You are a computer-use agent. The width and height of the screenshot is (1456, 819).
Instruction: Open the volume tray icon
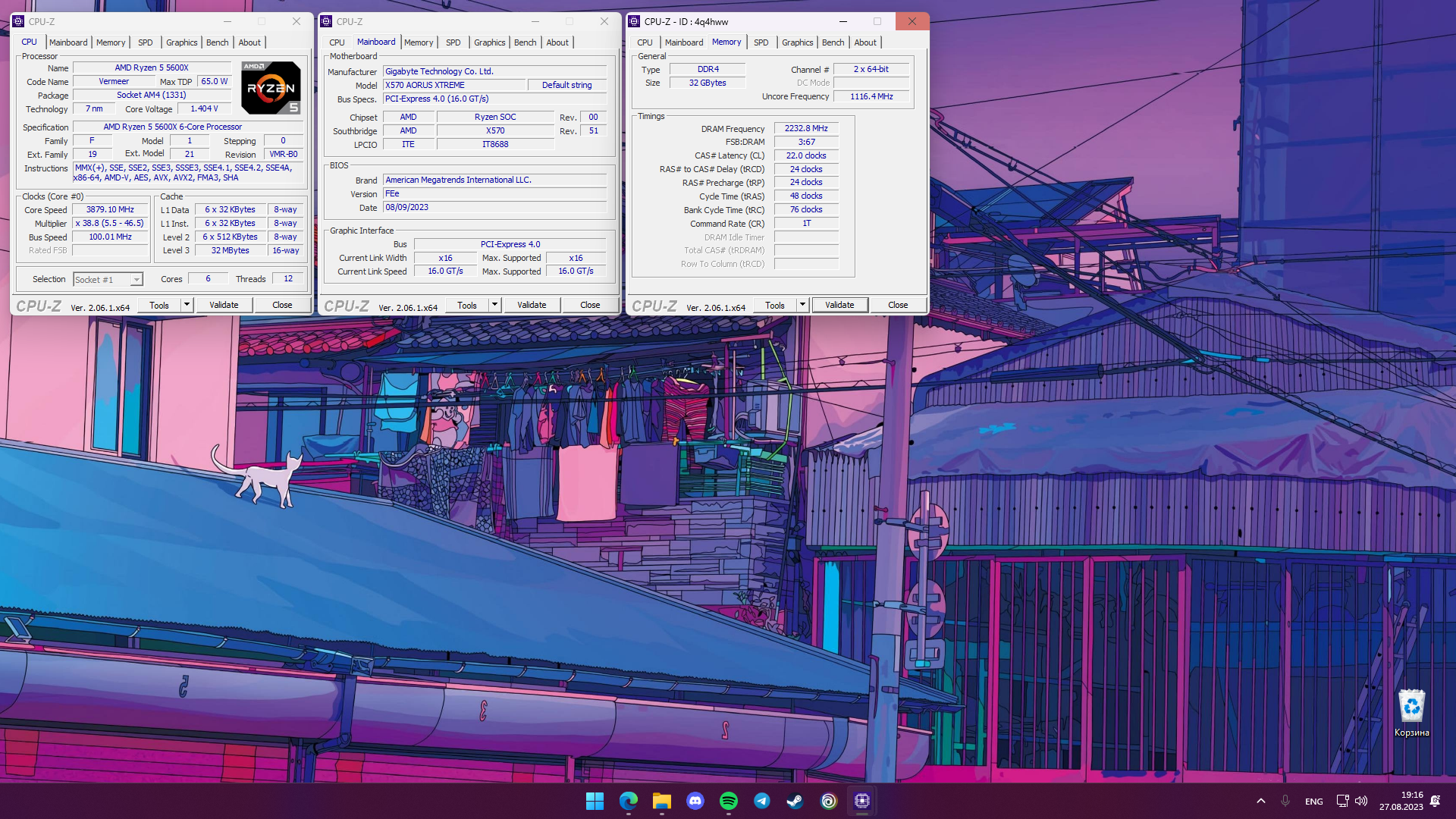tap(1361, 801)
